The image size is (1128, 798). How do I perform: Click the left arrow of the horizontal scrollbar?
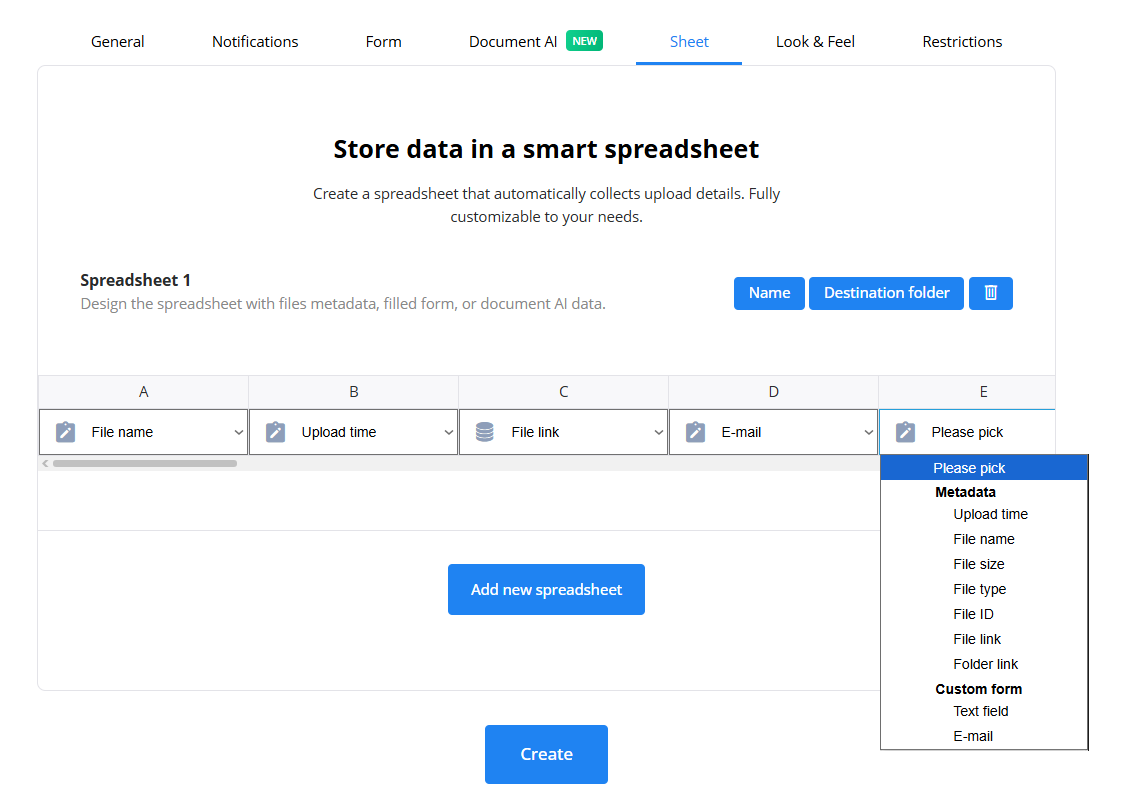click(x=45, y=463)
